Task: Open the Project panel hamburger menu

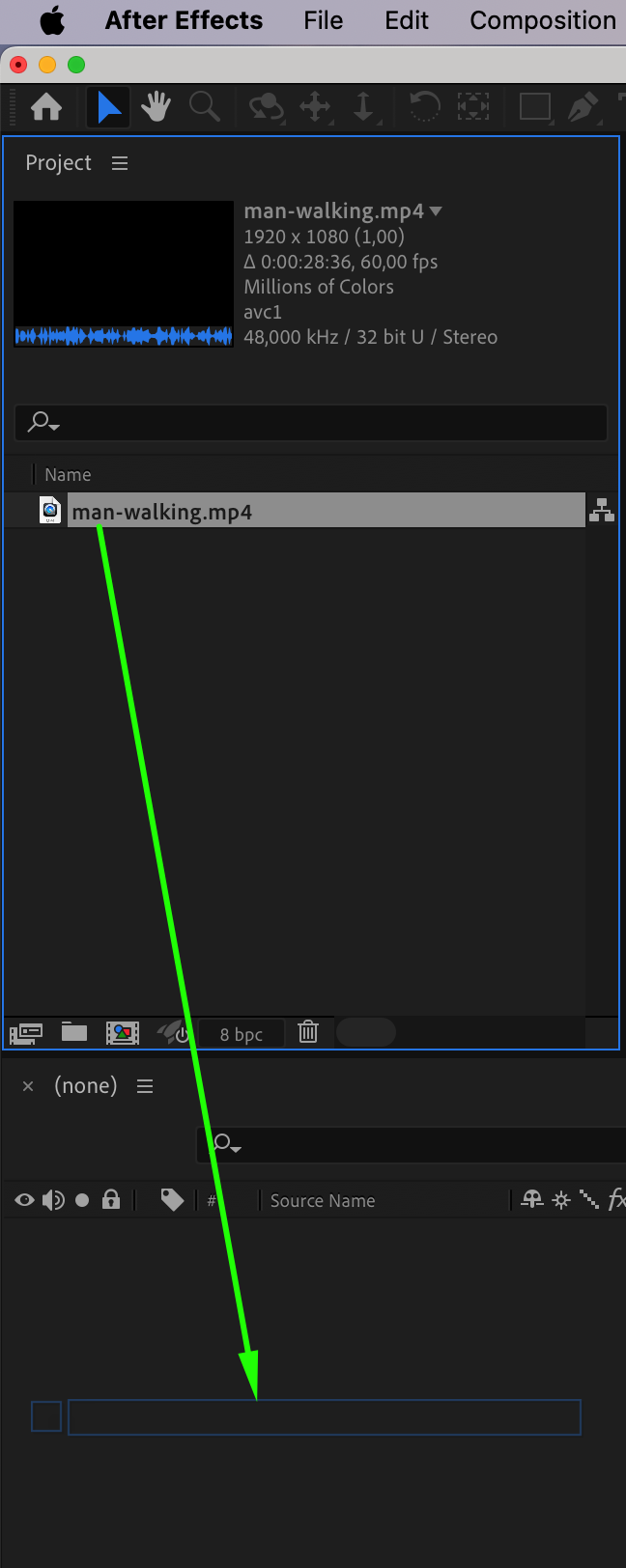Action: [120, 163]
